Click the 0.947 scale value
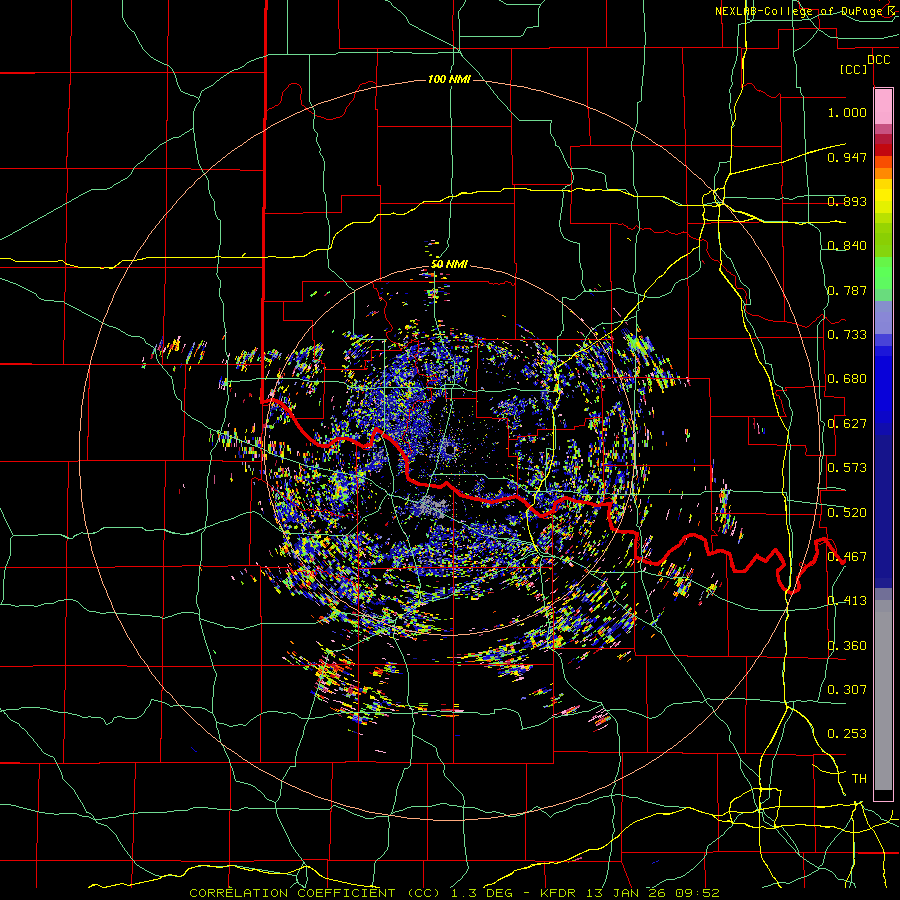900x900 pixels. (x=847, y=157)
